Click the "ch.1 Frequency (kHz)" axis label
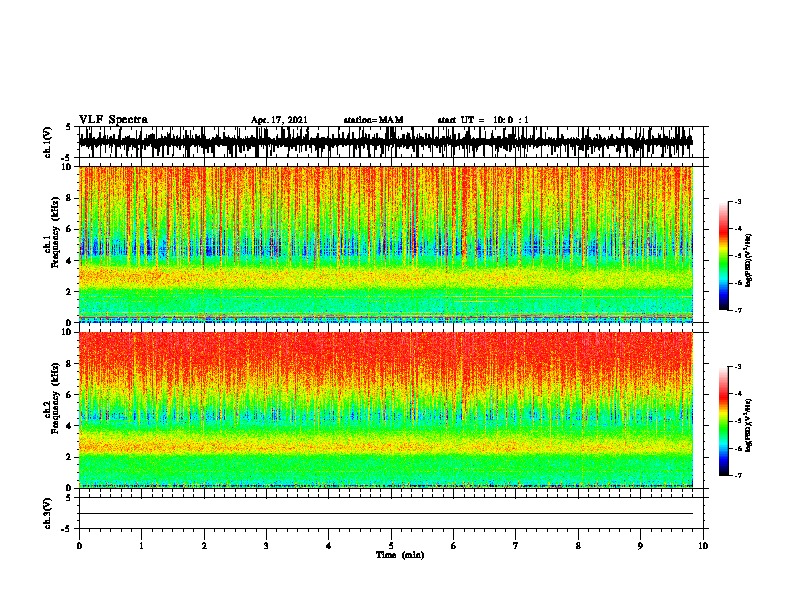 [x=52, y=233]
